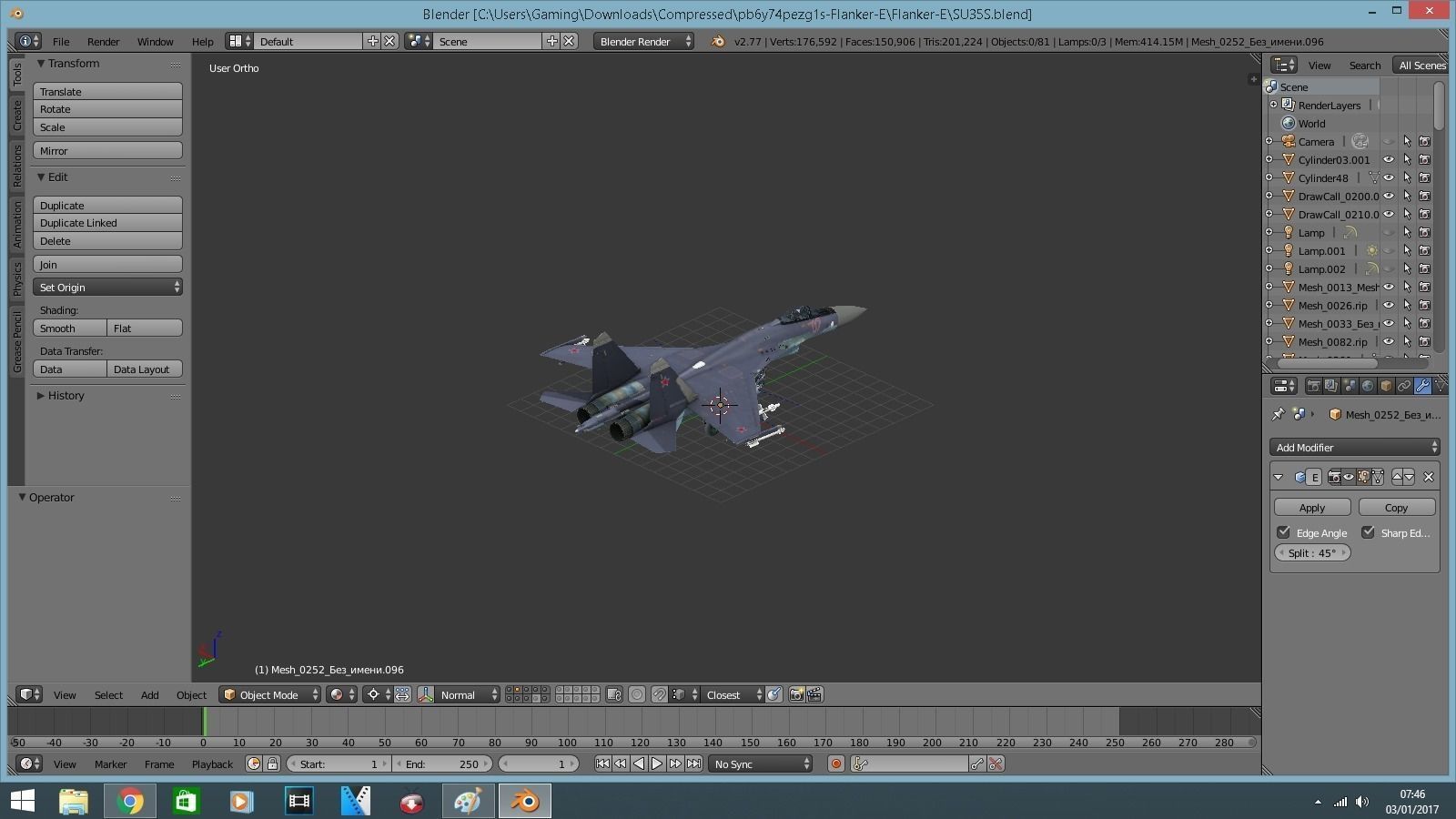Open the Window menu
Image resolution: width=1456 pixels, height=819 pixels.
(156, 41)
